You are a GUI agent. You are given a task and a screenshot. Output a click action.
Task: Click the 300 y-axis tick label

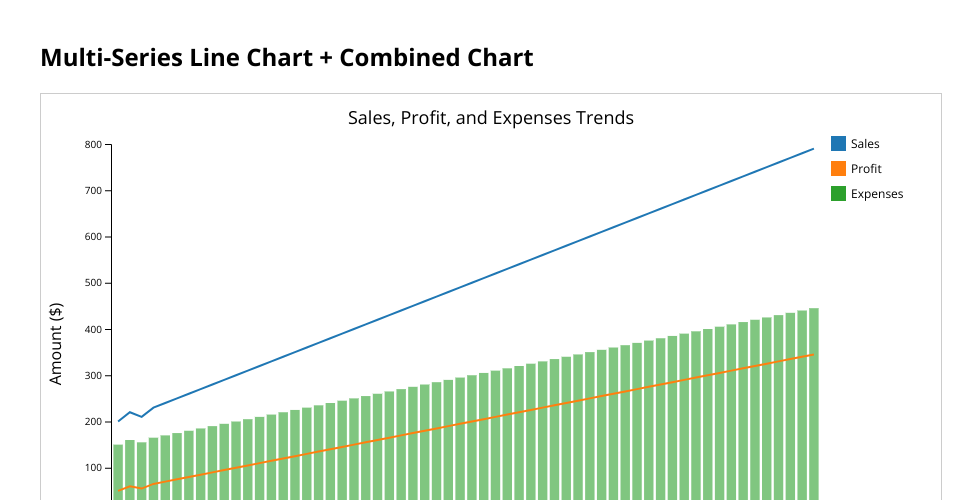[x=93, y=376]
